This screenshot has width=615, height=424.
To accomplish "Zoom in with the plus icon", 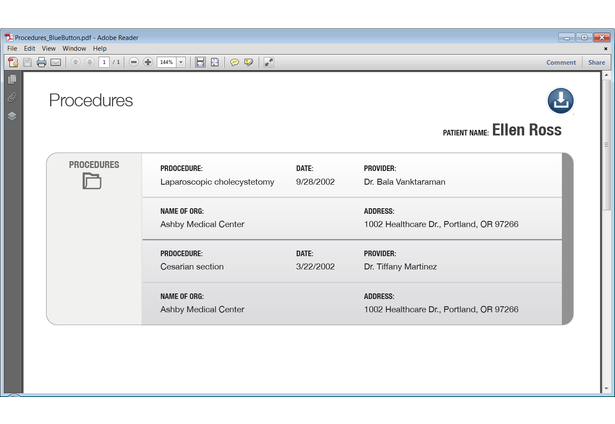I will tap(148, 62).
